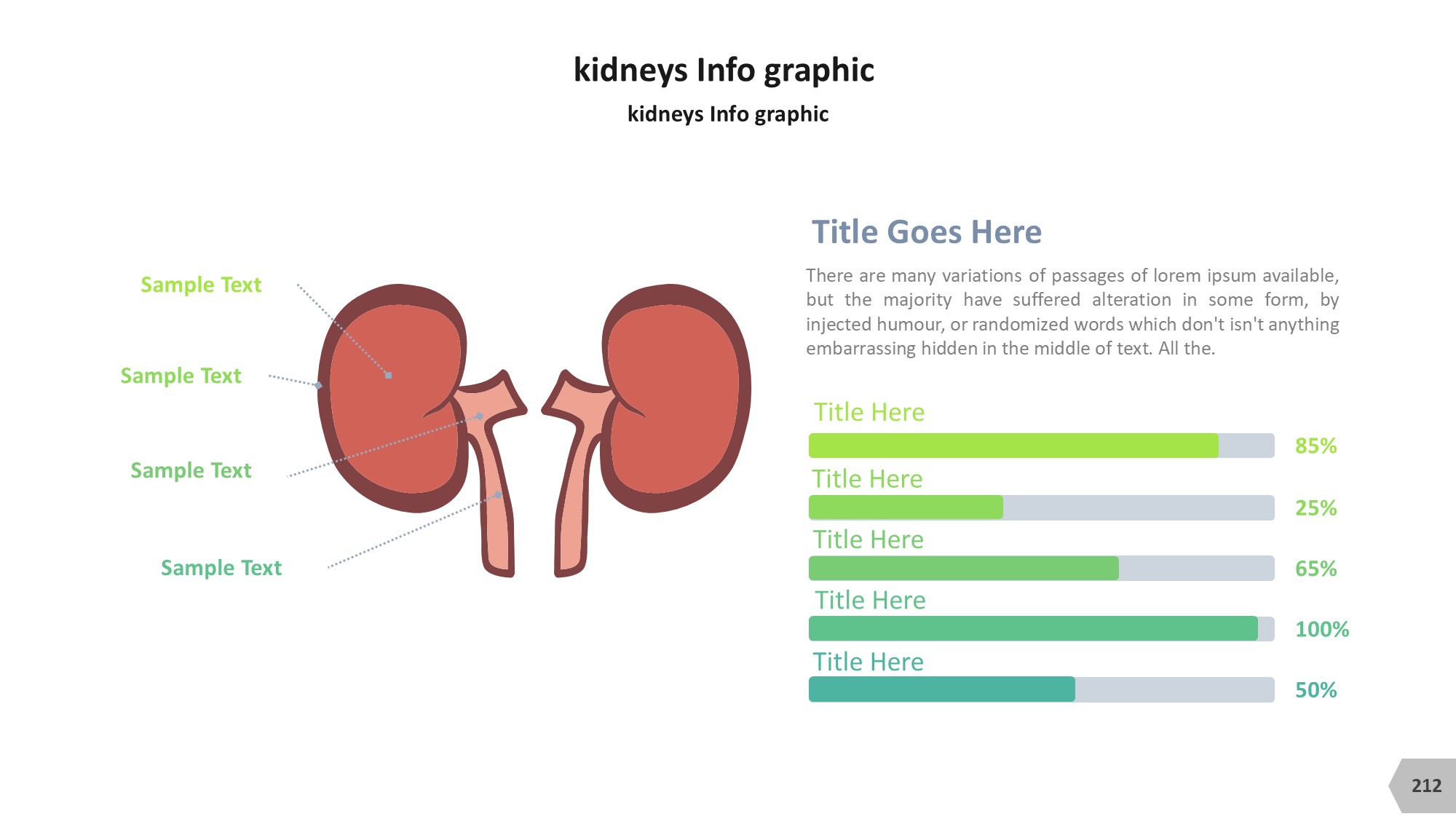Click the marker dot on left ureter
1456x819 pixels.
click(x=498, y=495)
